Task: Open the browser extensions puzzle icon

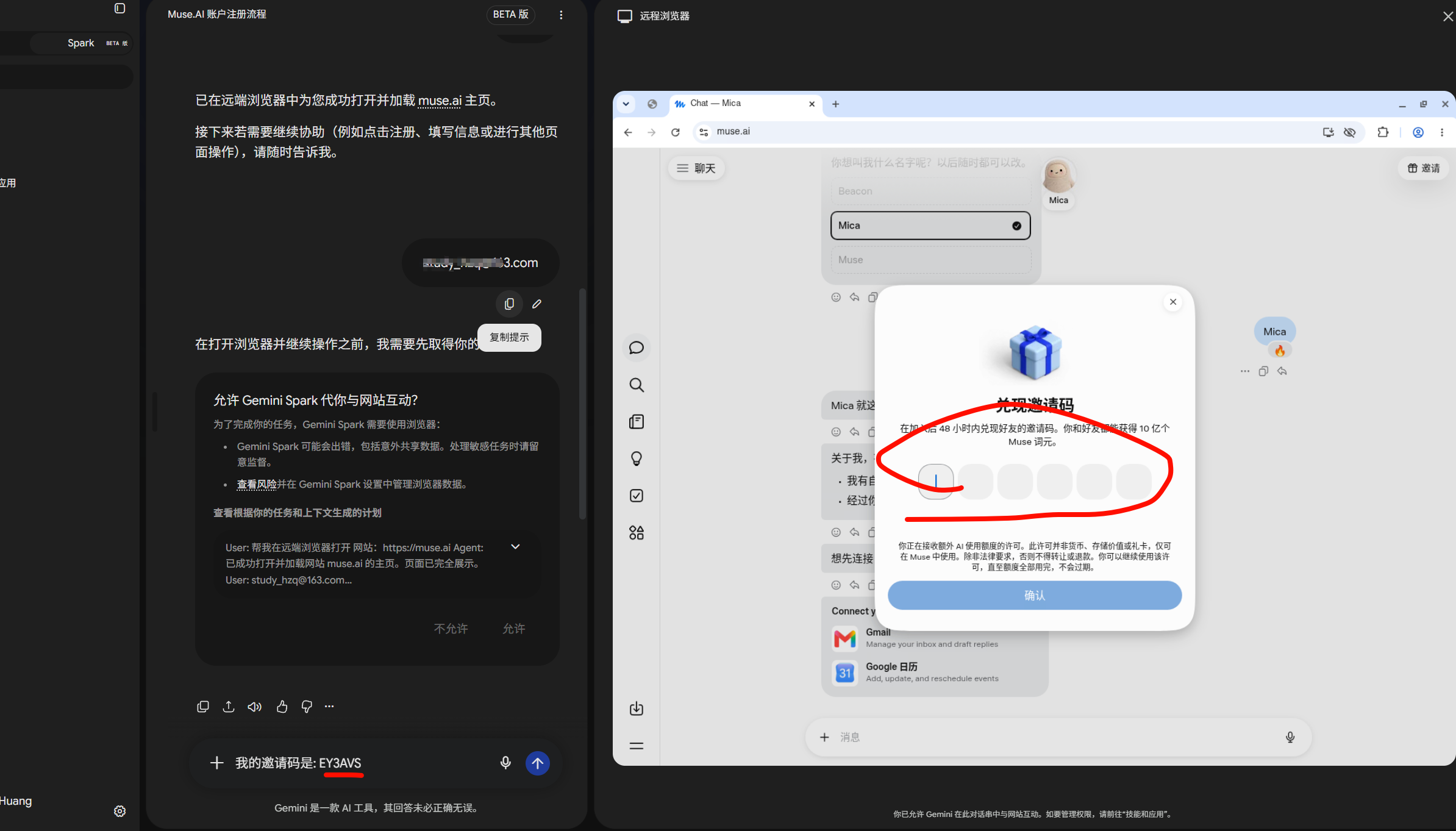Action: 1383,132
